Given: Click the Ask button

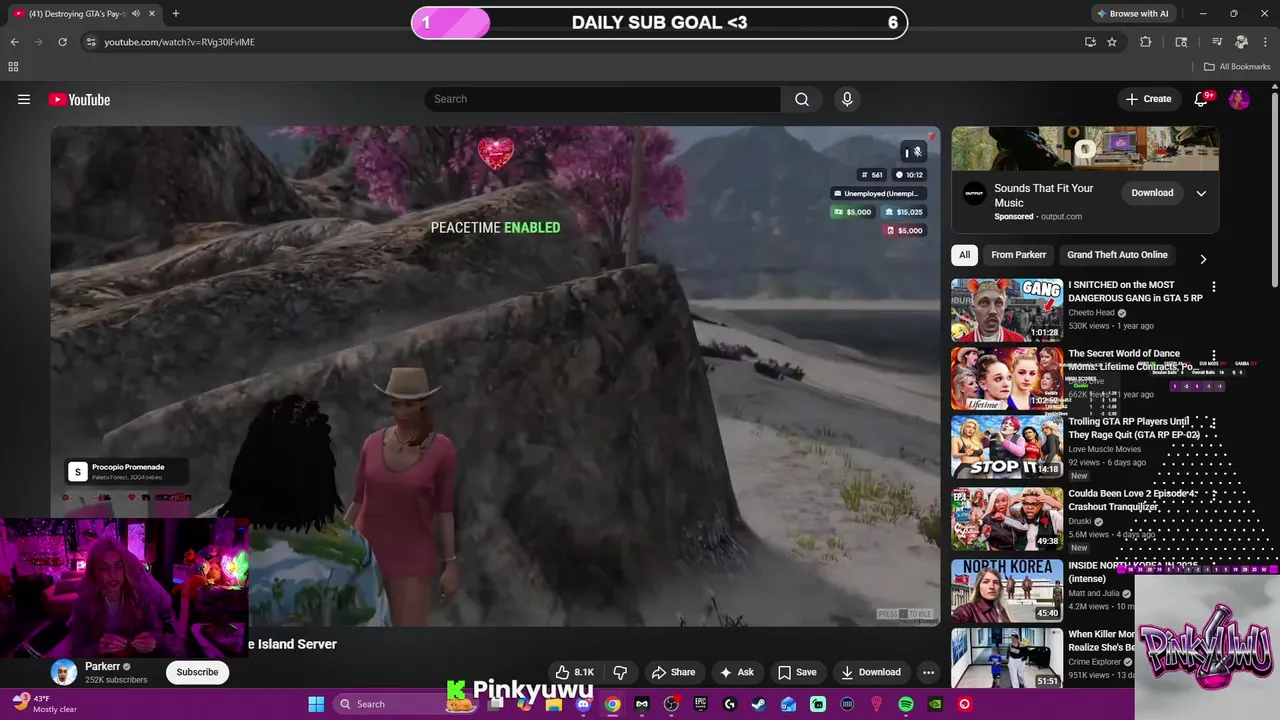Looking at the screenshot, I should tap(737, 672).
